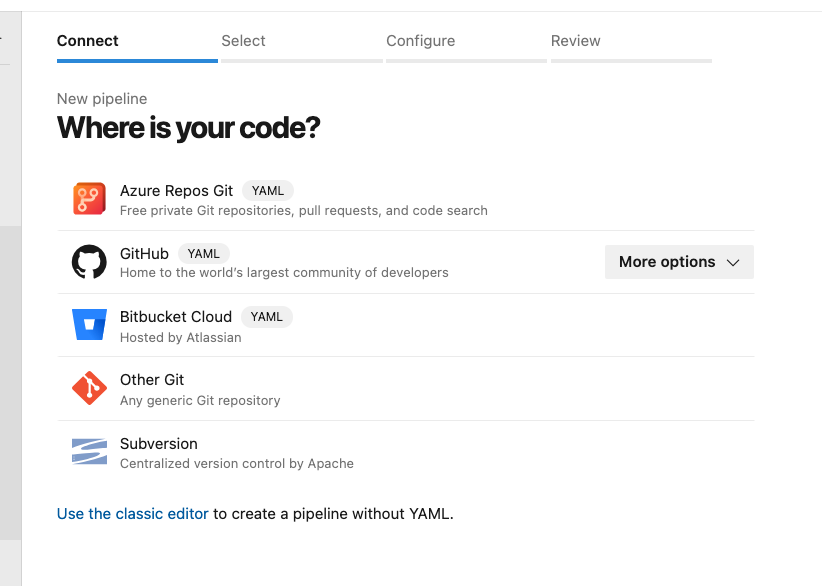This screenshot has height=586, width=822.
Task: Click 'Home to the world's largest community' text
Action: pos(284,273)
